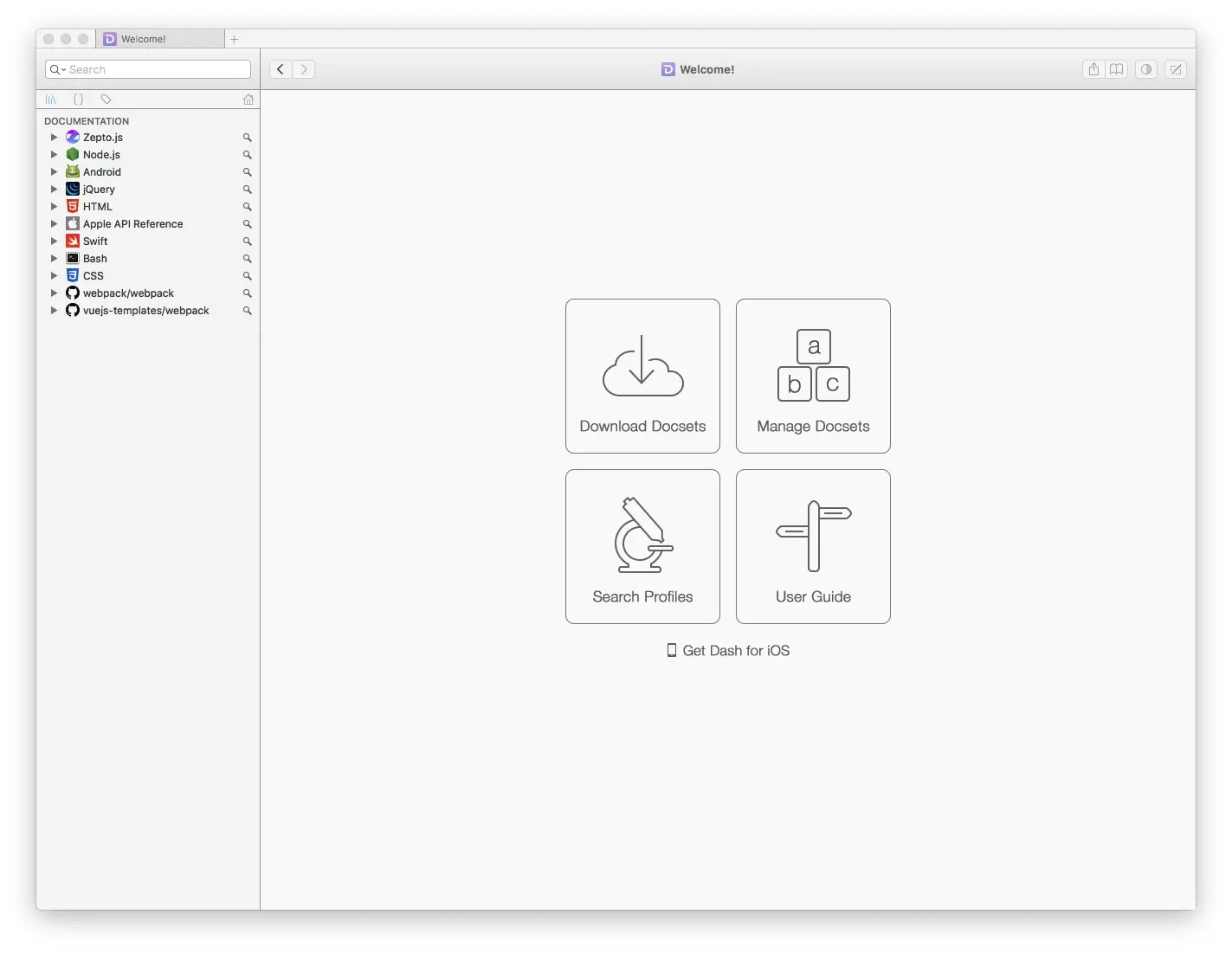Image resolution: width=1232 pixels, height=953 pixels.
Task: Select the webpack/webpack row label
Action: coord(128,293)
